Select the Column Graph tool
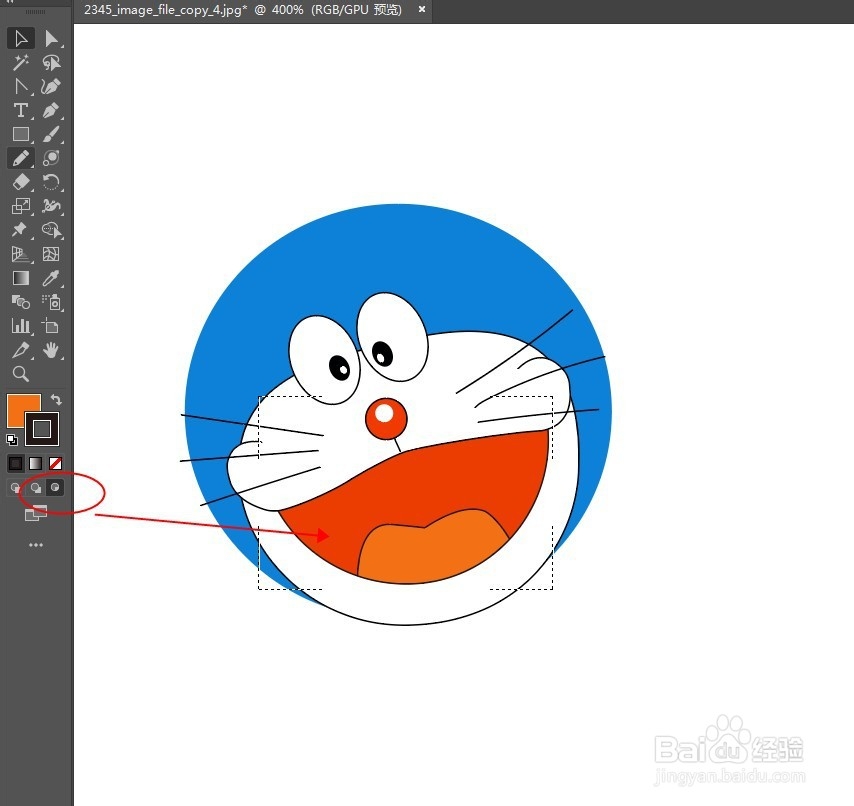854x806 pixels. point(21,326)
